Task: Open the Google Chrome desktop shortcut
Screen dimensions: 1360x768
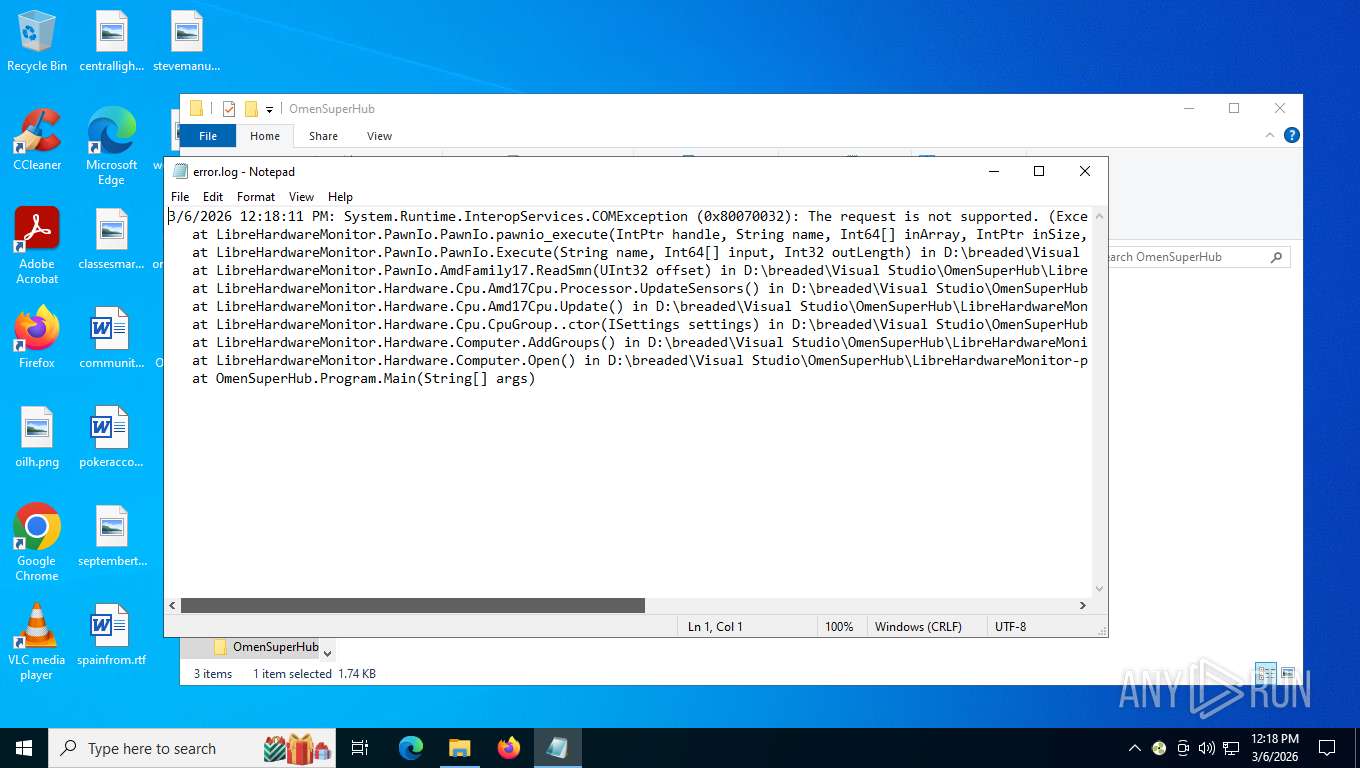Action: 37,543
